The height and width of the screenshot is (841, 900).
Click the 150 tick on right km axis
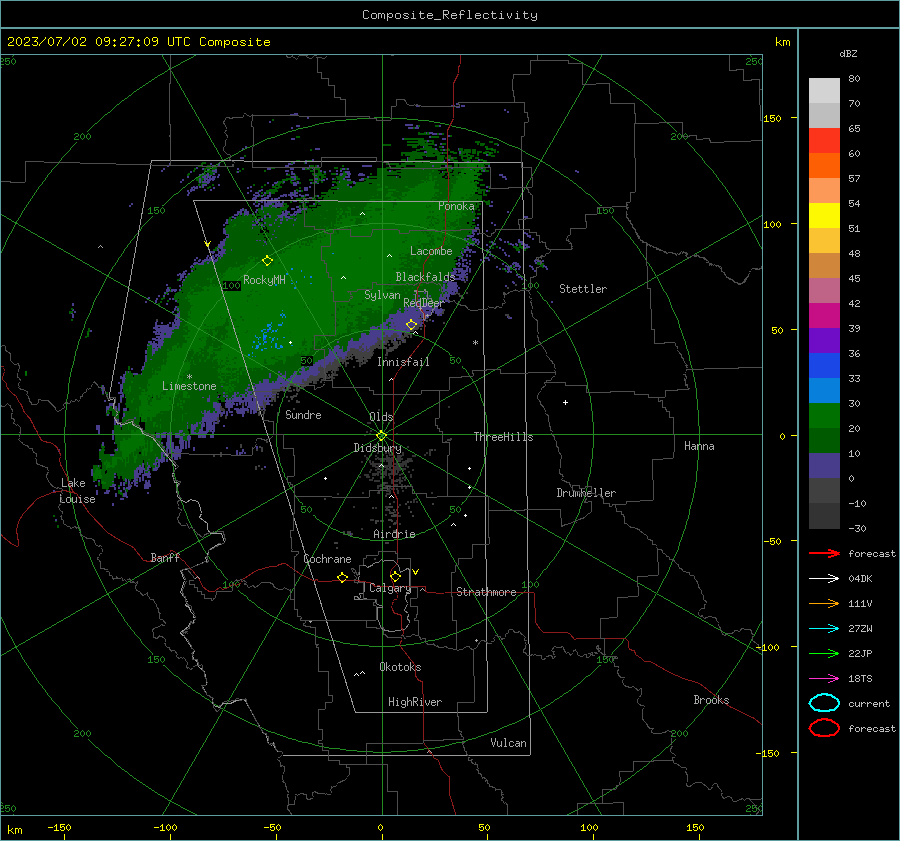[x=772, y=118]
